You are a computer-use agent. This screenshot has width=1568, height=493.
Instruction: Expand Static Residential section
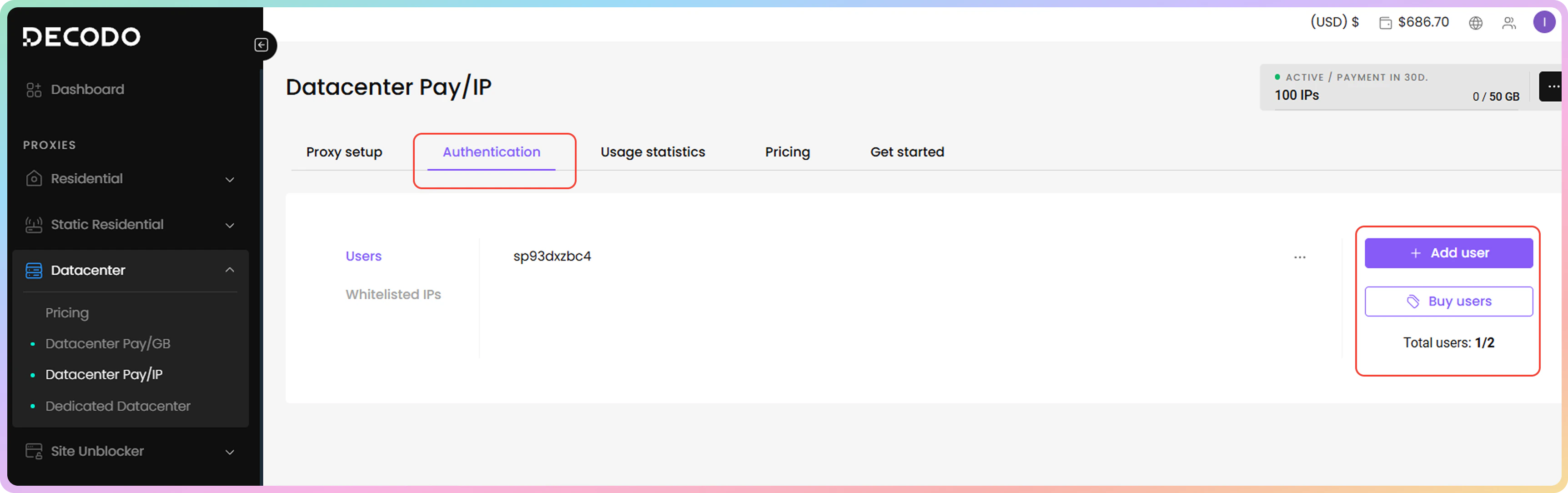(230, 225)
